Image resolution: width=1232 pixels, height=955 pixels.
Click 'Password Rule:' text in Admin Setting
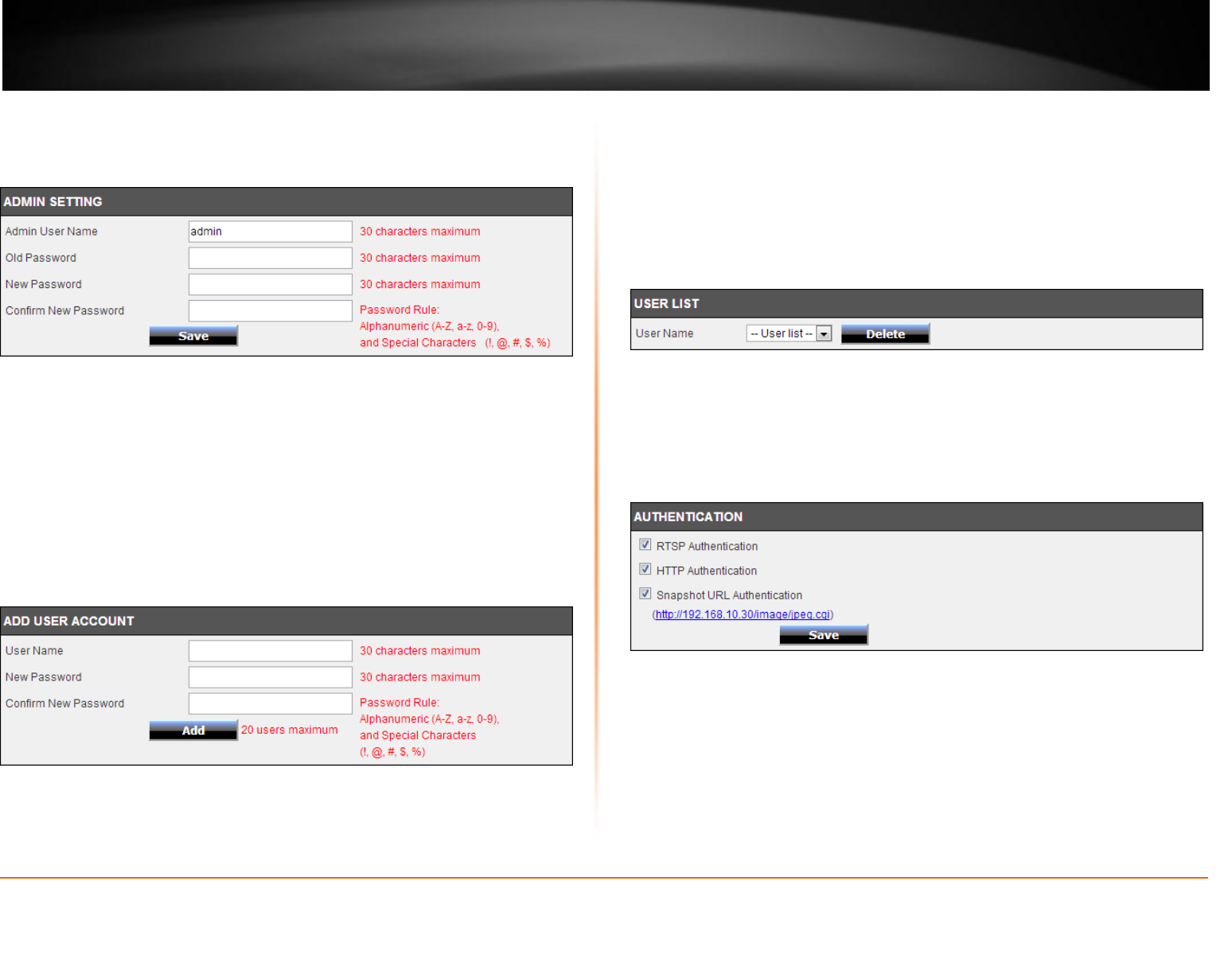(x=400, y=310)
